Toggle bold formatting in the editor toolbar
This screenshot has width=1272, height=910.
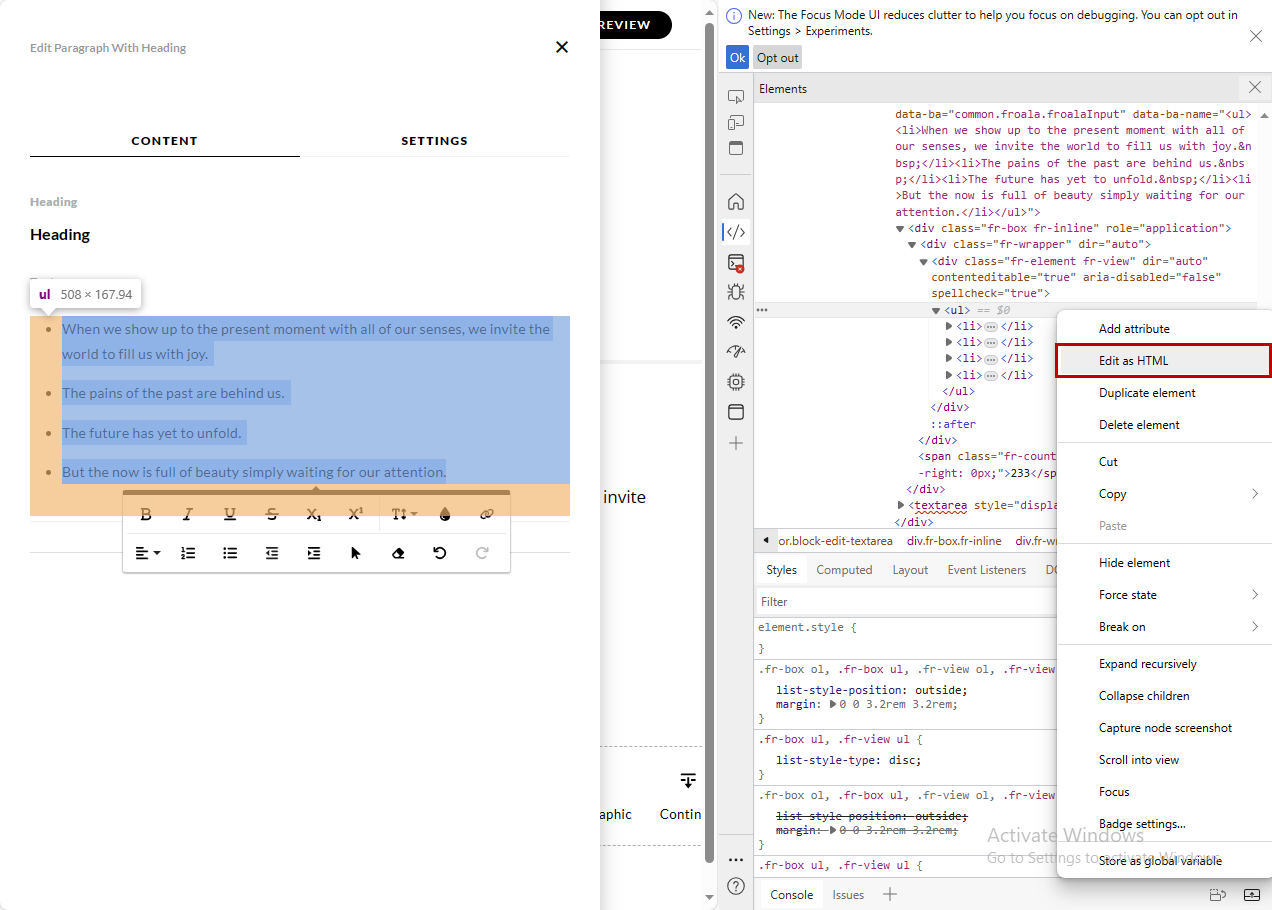point(146,514)
